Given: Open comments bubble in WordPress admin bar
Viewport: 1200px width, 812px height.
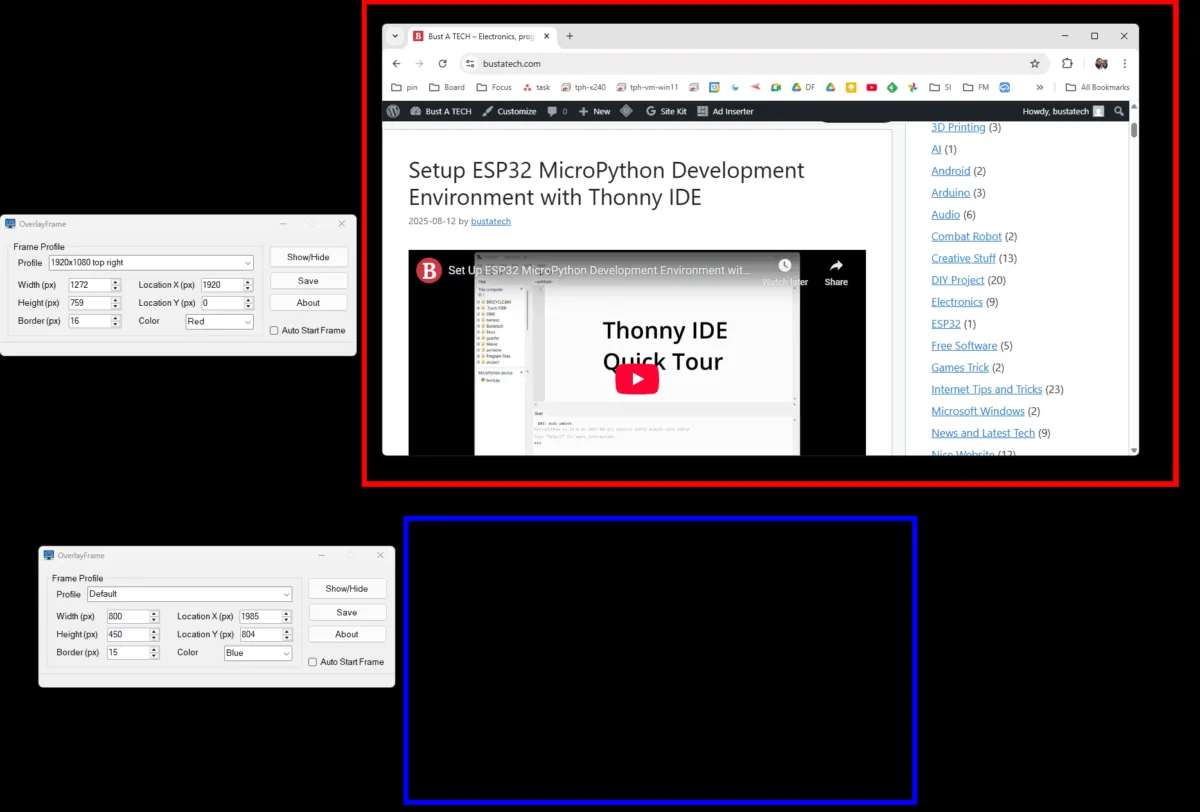Looking at the screenshot, I should (557, 111).
